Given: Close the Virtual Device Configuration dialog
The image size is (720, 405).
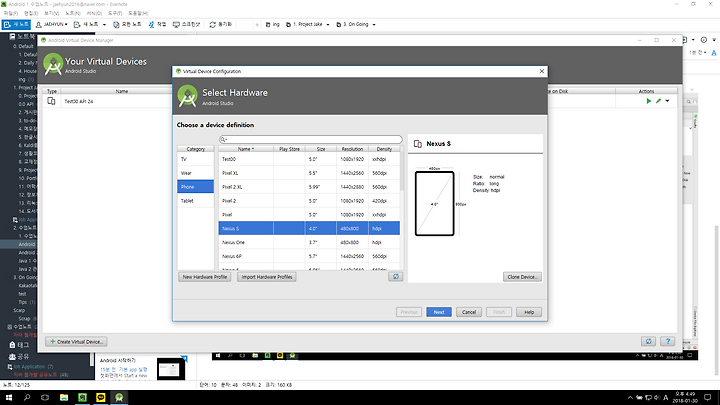Looking at the screenshot, I should 542,71.
